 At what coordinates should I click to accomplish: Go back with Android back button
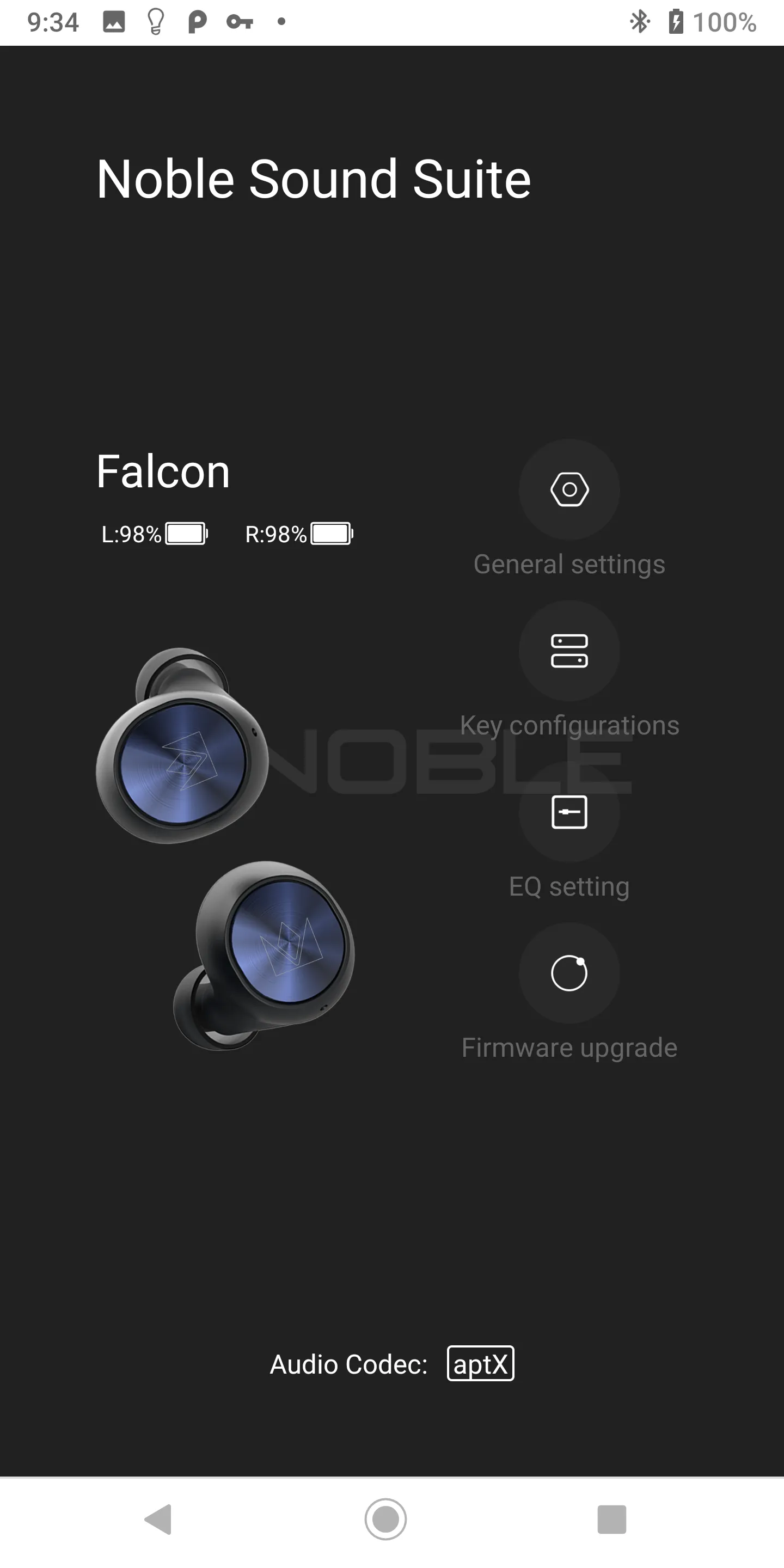tap(158, 1520)
